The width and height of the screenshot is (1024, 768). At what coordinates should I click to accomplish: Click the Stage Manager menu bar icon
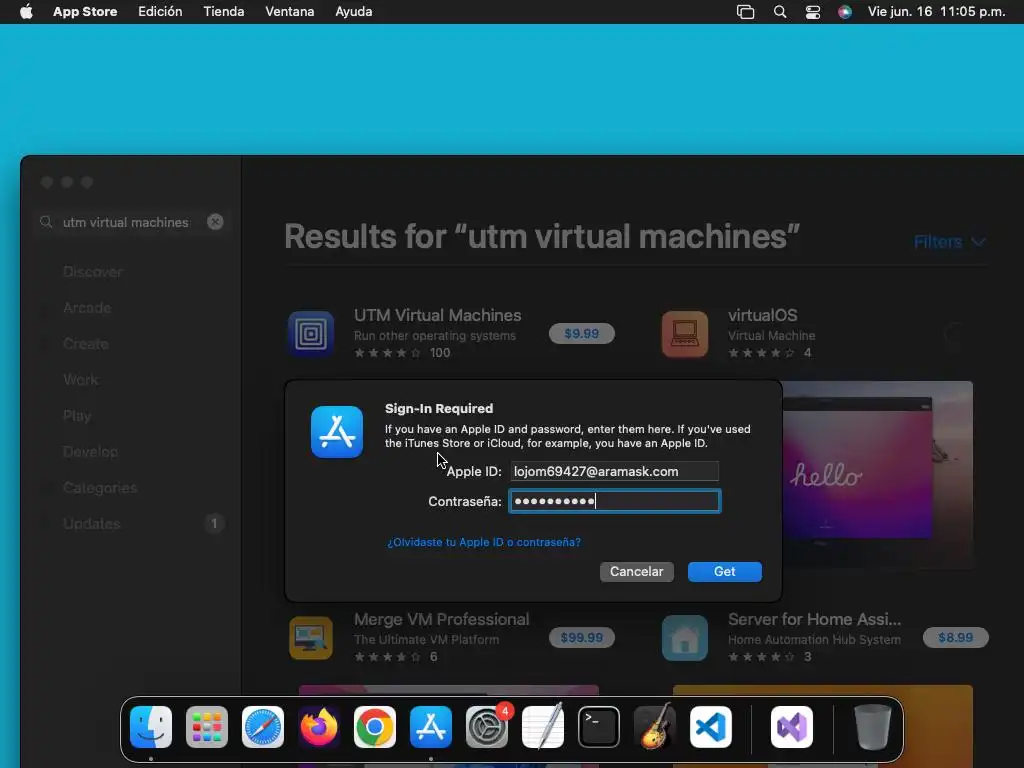pos(745,12)
